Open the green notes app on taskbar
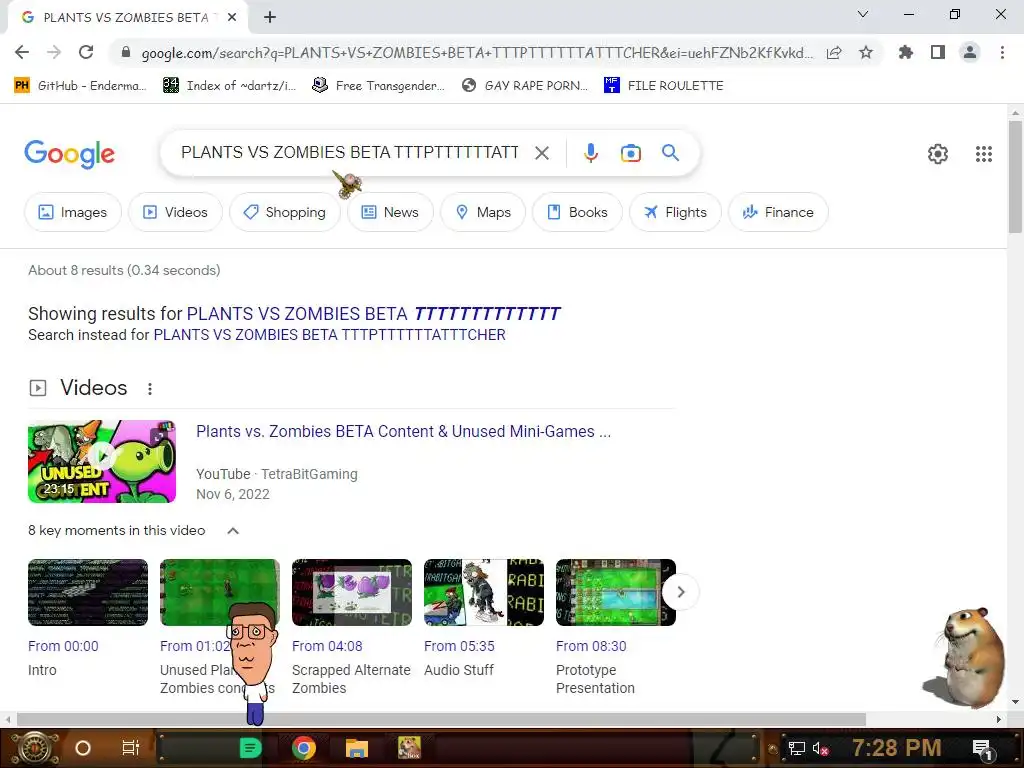The image size is (1024, 768). [250, 748]
